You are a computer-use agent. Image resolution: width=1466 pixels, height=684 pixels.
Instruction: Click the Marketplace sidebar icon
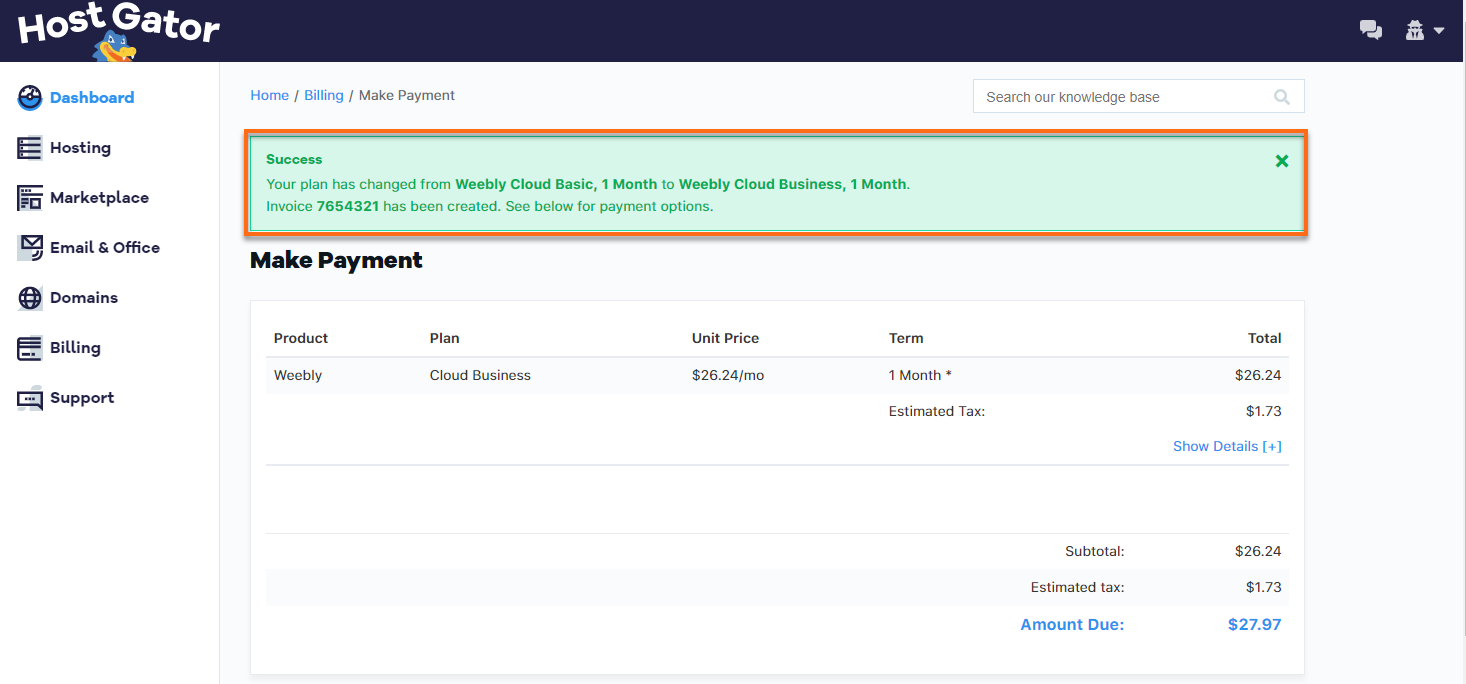click(30, 197)
